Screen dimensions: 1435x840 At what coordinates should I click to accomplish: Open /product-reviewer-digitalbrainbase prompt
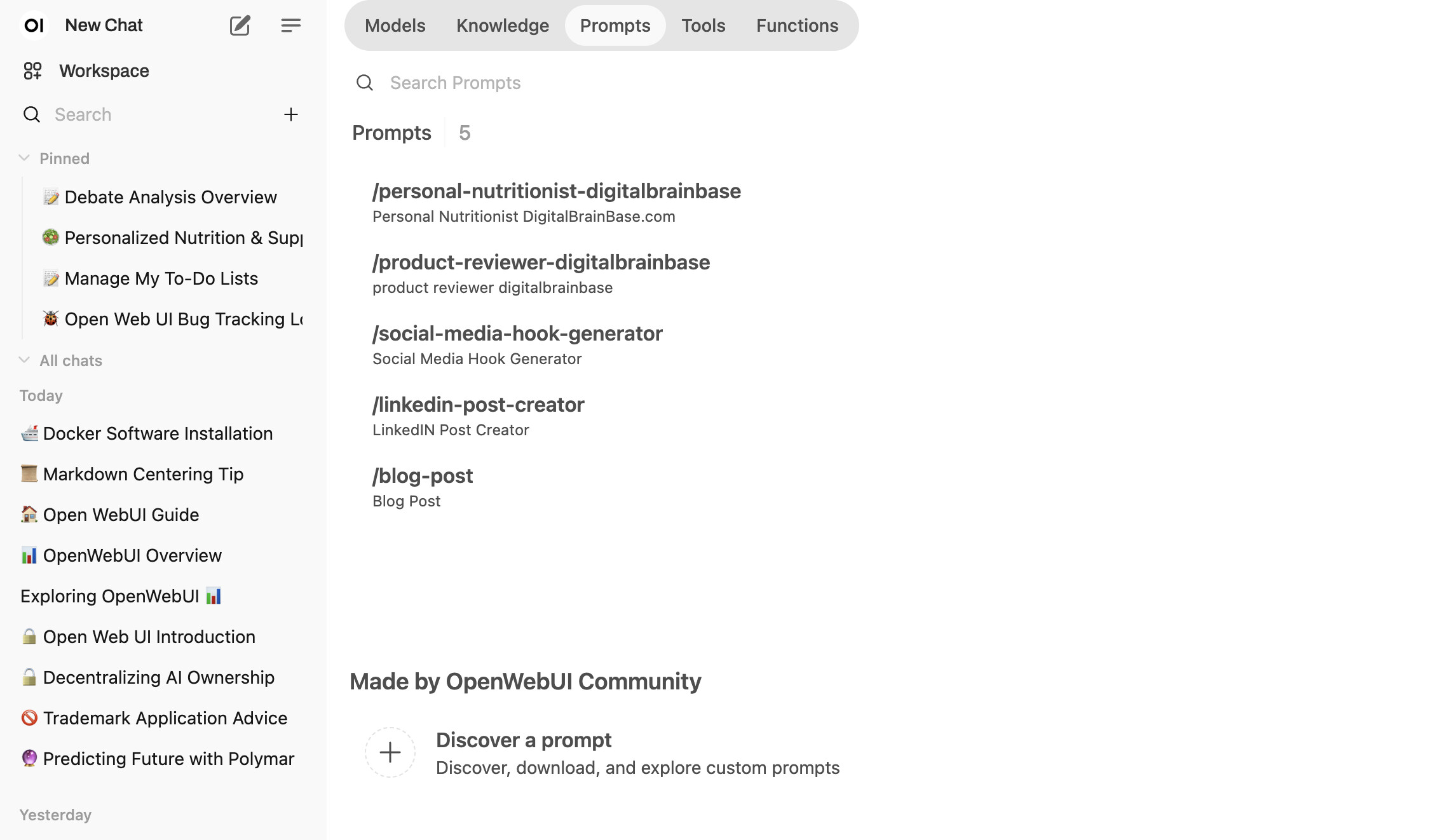[x=541, y=262]
